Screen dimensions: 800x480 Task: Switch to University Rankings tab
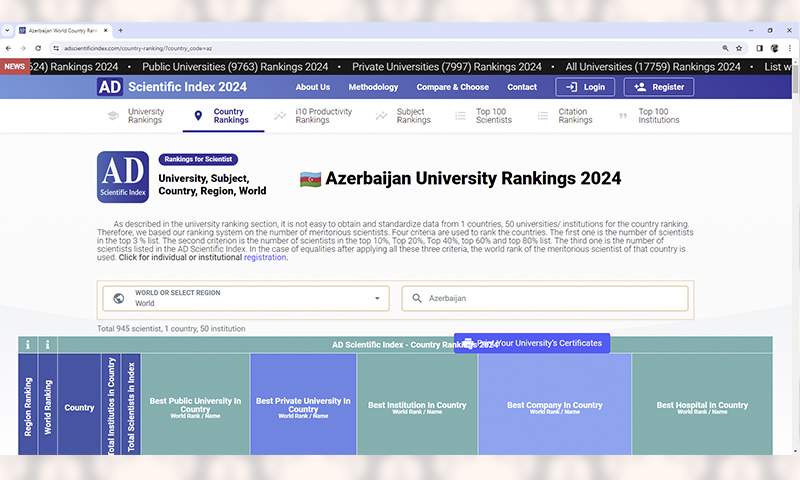(136, 115)
